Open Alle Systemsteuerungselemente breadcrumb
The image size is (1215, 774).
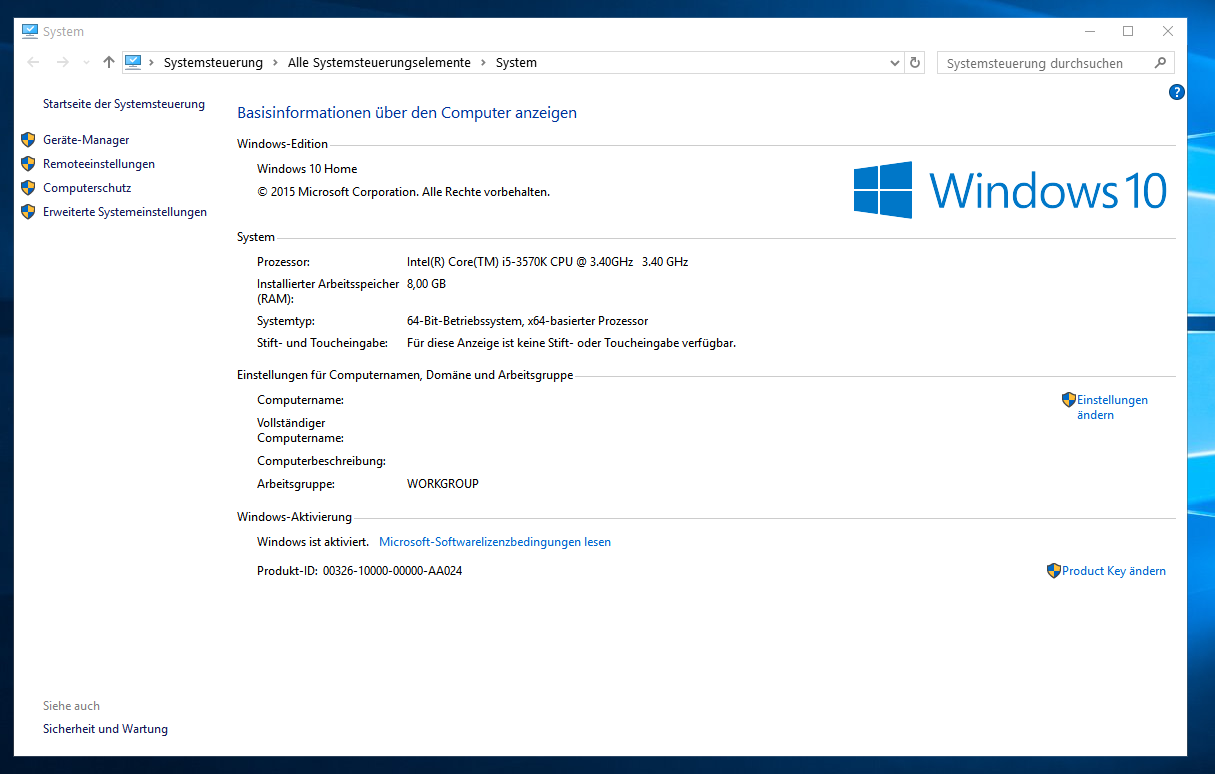click(x=379, y=63)
